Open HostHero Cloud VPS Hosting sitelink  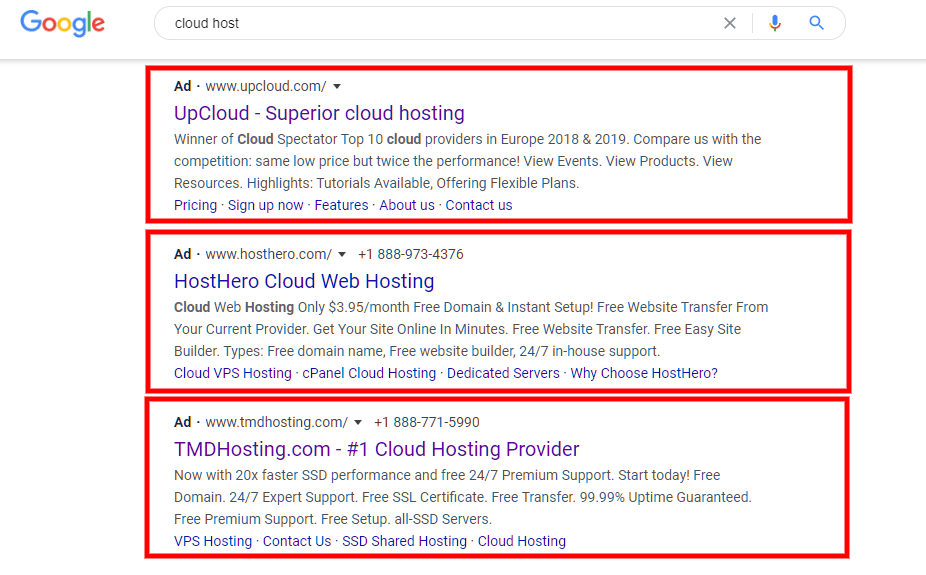(232, 373)
